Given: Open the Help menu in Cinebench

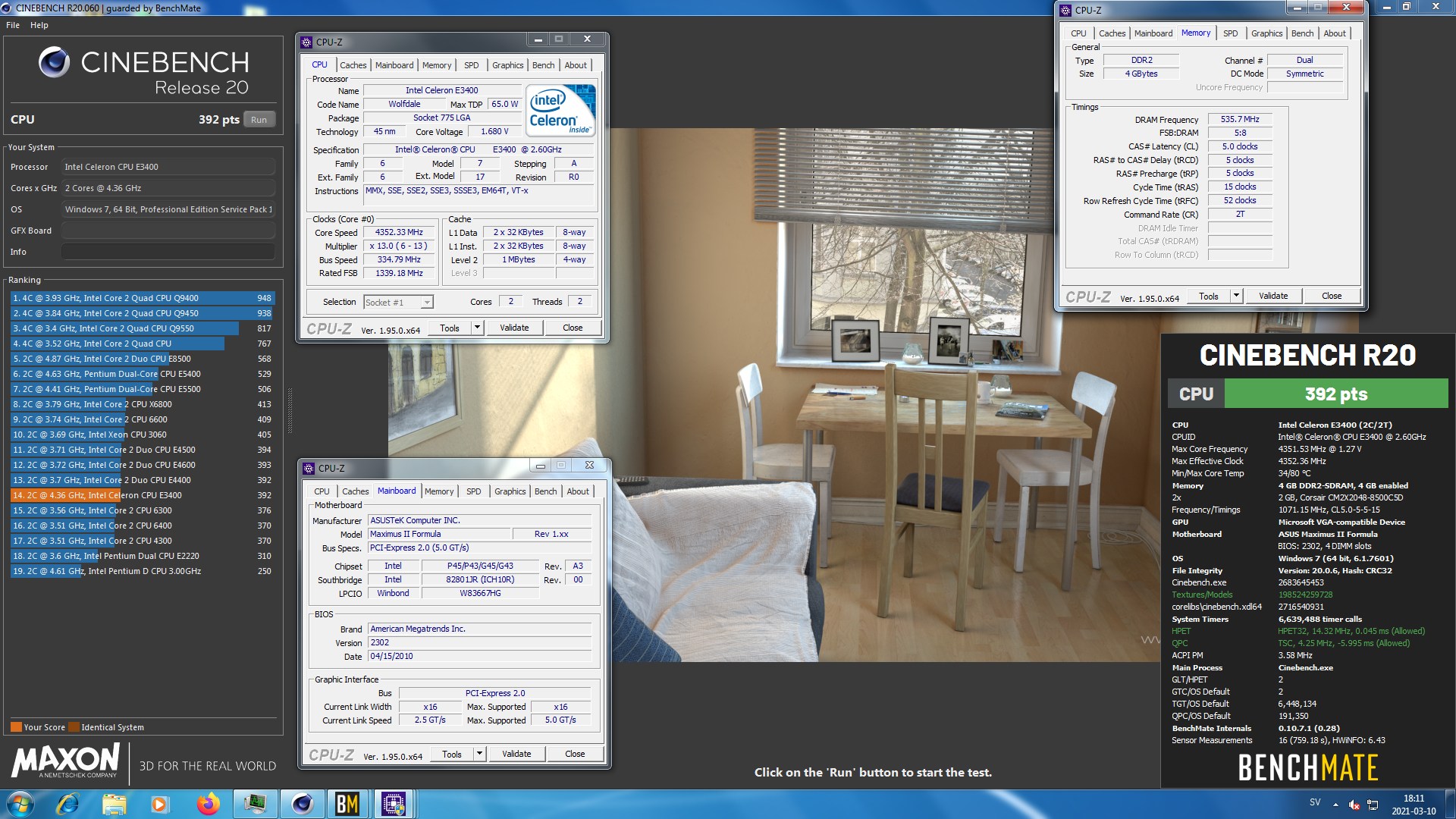Looking at the screenshot, I should (39, 25).
